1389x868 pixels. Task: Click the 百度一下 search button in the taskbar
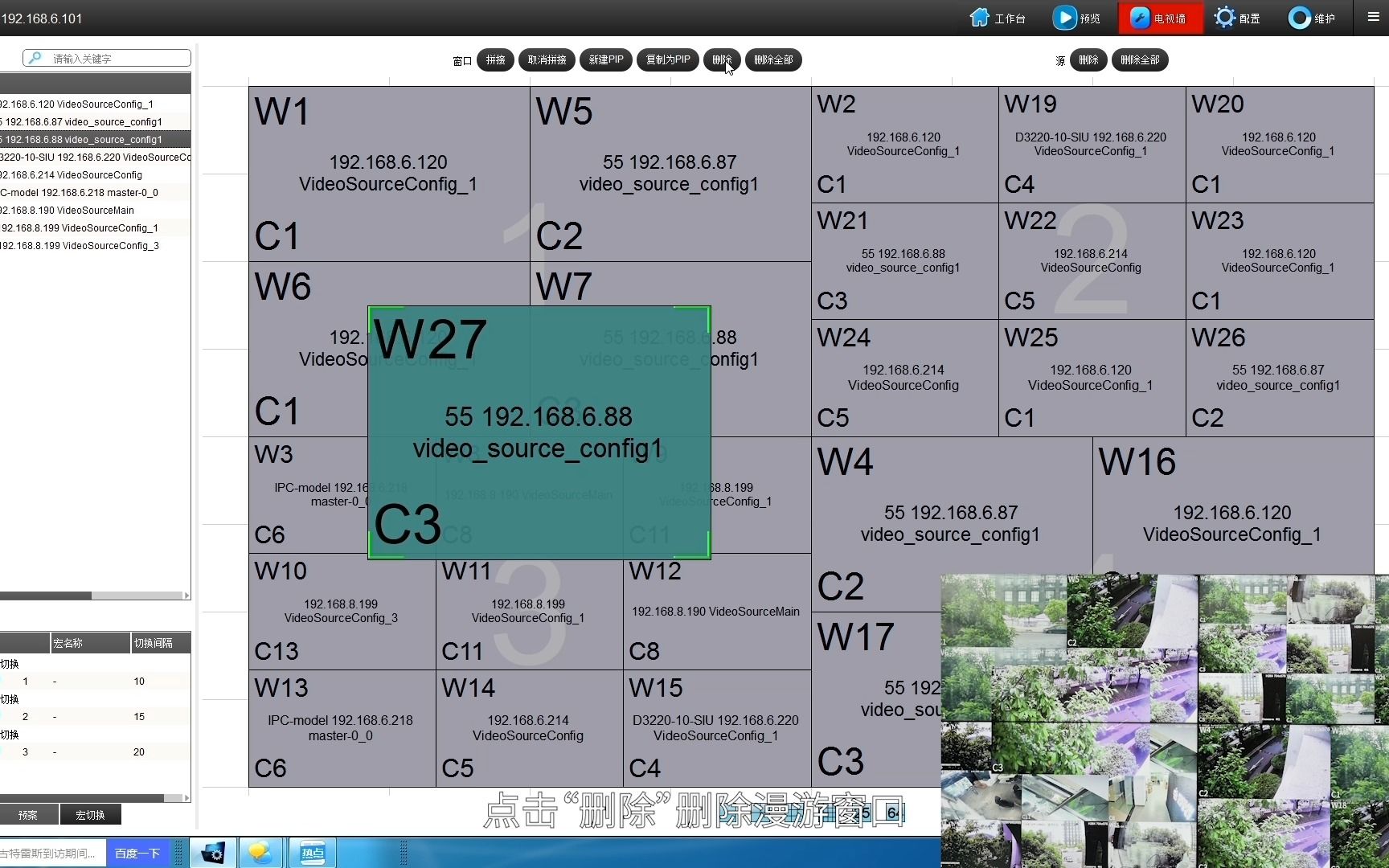[137, 854]
